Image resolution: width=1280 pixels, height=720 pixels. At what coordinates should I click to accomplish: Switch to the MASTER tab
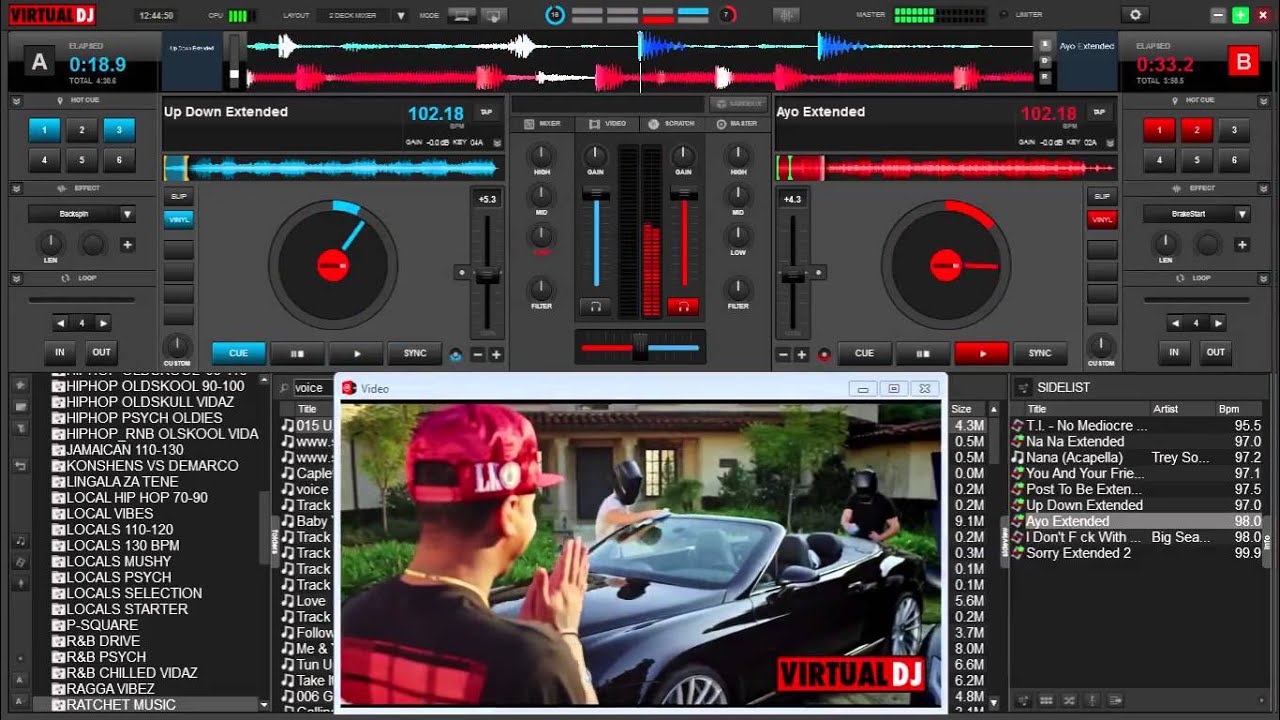click(737, 123)
